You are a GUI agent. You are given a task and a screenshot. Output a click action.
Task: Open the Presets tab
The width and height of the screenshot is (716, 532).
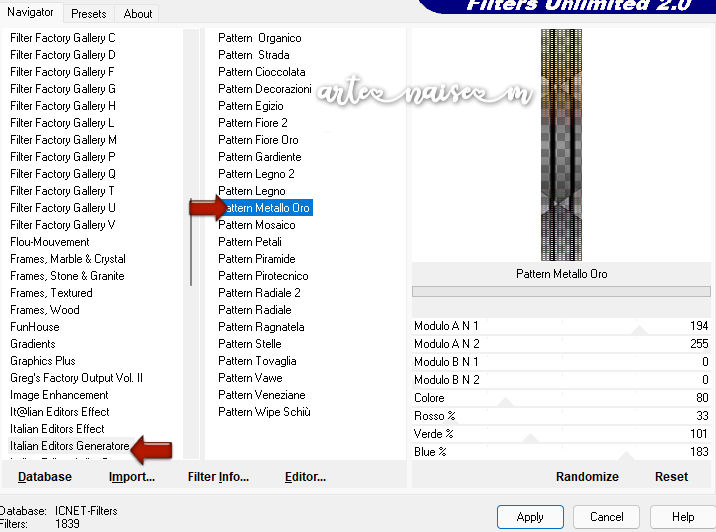[89, 14]
